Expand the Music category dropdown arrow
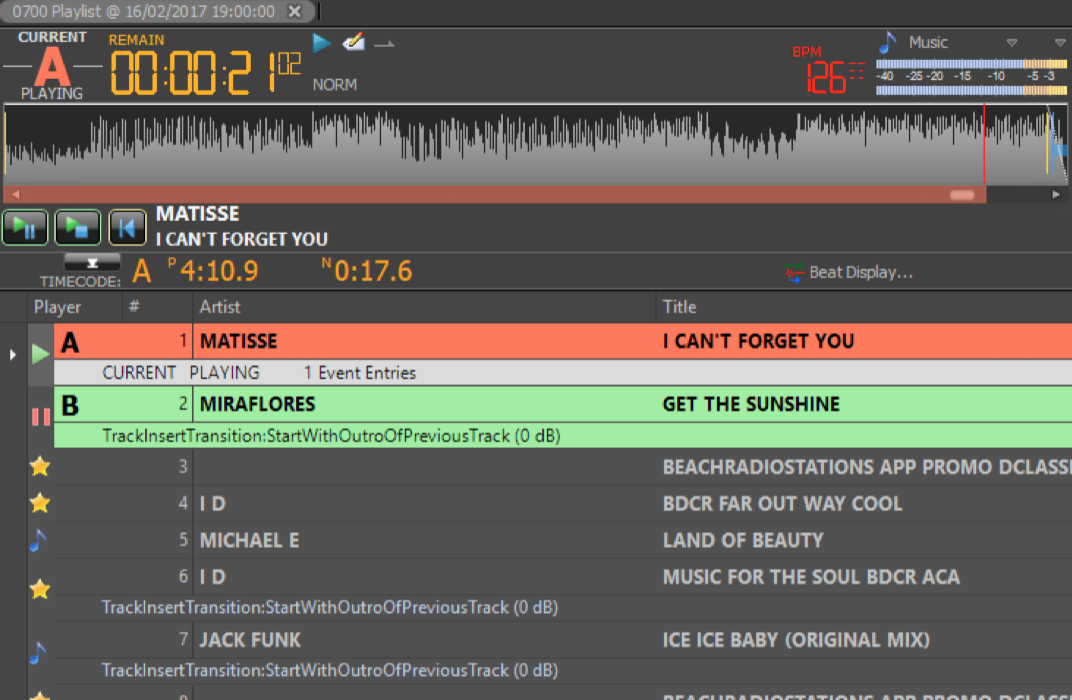This screenshot has width=1072, height=700. pyautogui.click(x=1012, y=43)
